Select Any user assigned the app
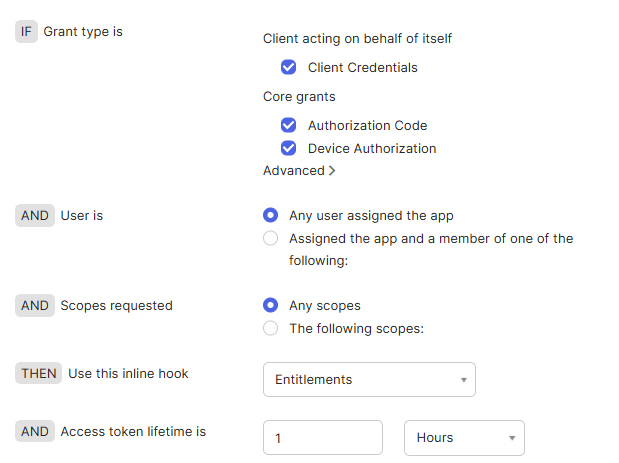 tap(270, 215)
